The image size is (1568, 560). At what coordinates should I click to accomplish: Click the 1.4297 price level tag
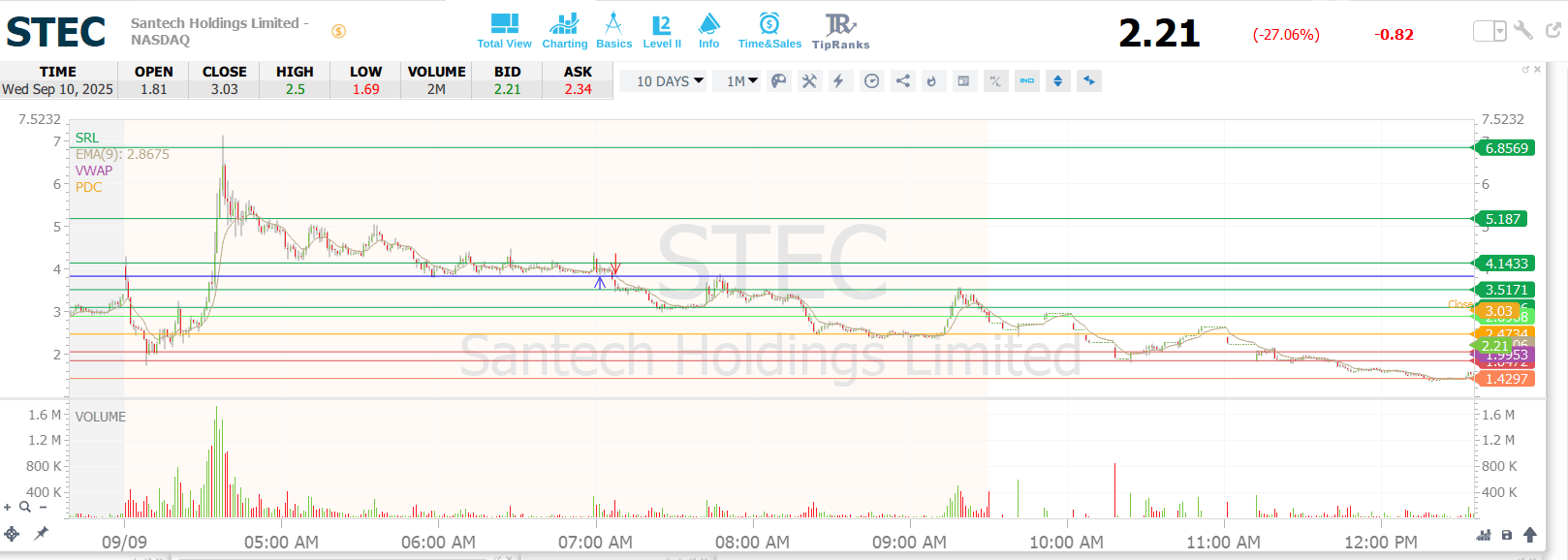tap(1505, 379)
